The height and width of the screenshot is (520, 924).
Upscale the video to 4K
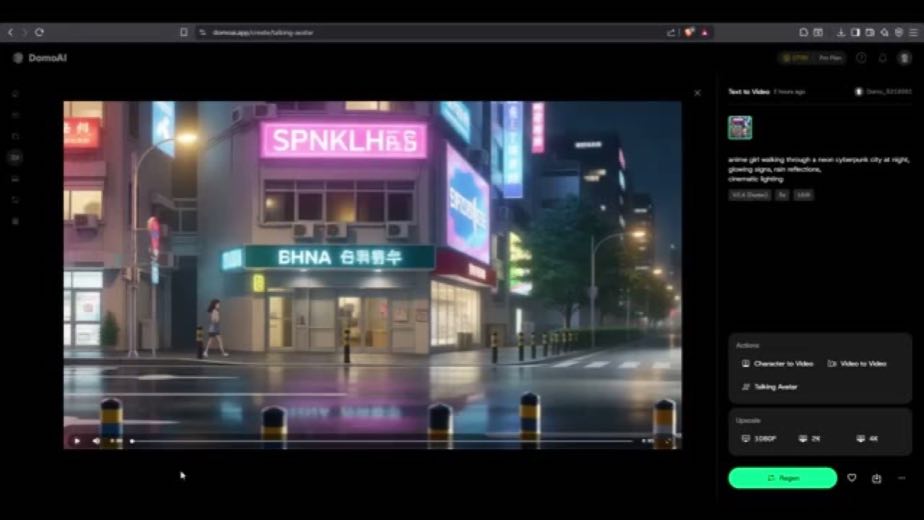[867, 439]
